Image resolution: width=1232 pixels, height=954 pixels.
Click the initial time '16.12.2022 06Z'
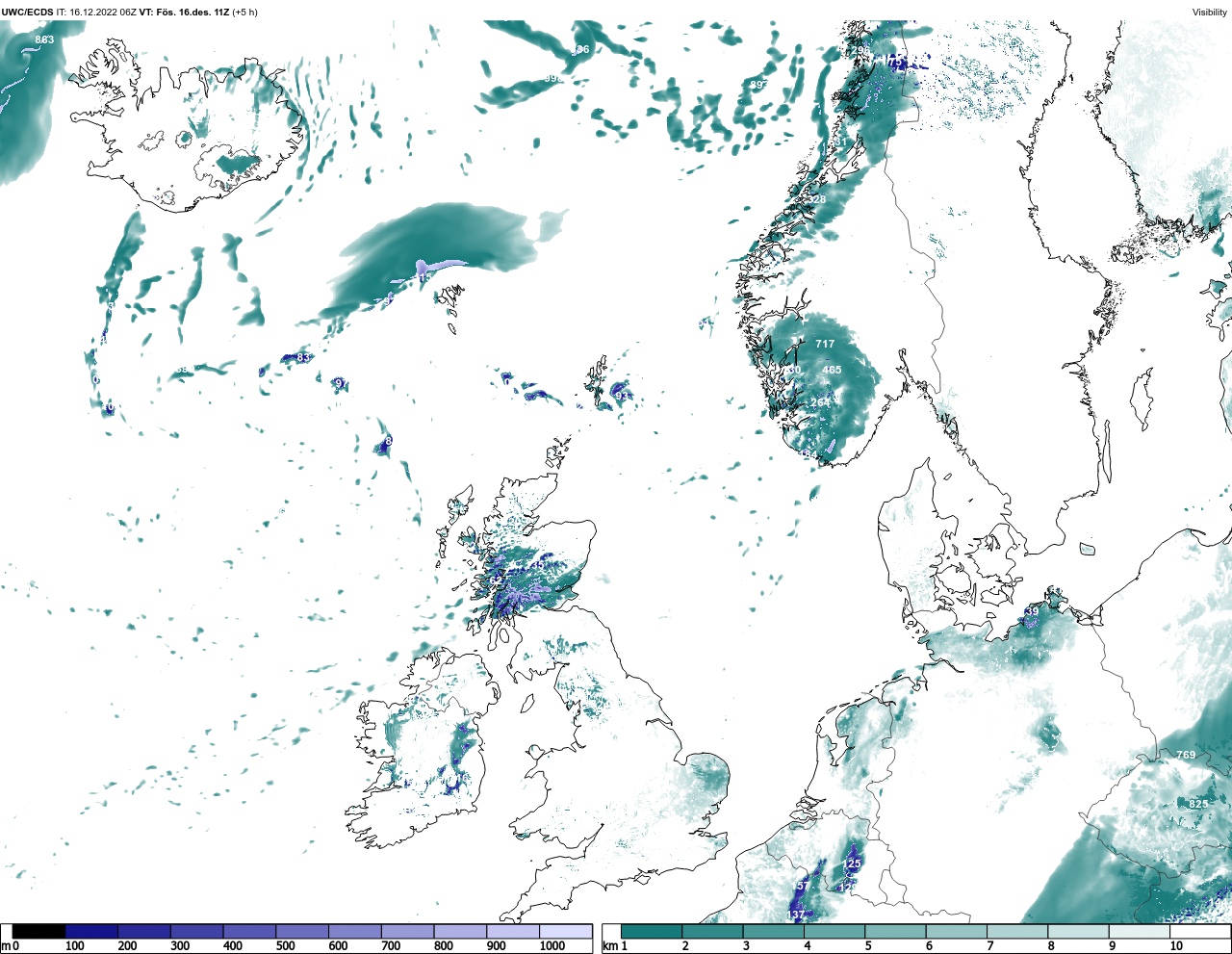point(103,12)
